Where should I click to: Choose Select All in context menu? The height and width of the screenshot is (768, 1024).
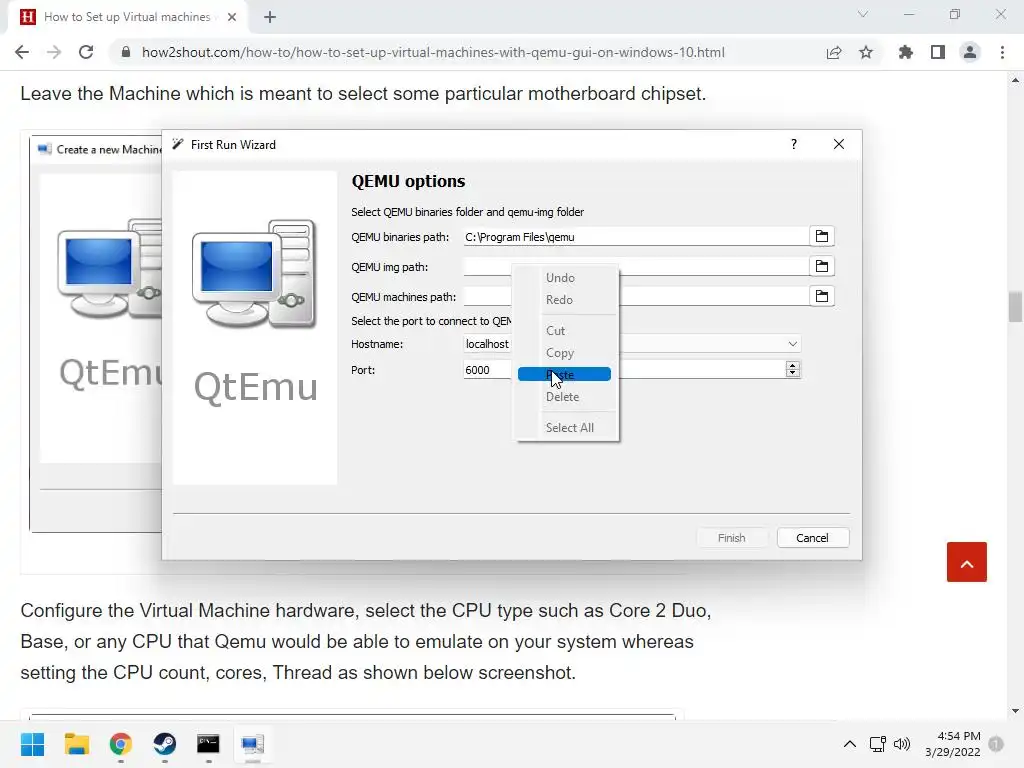567,428
